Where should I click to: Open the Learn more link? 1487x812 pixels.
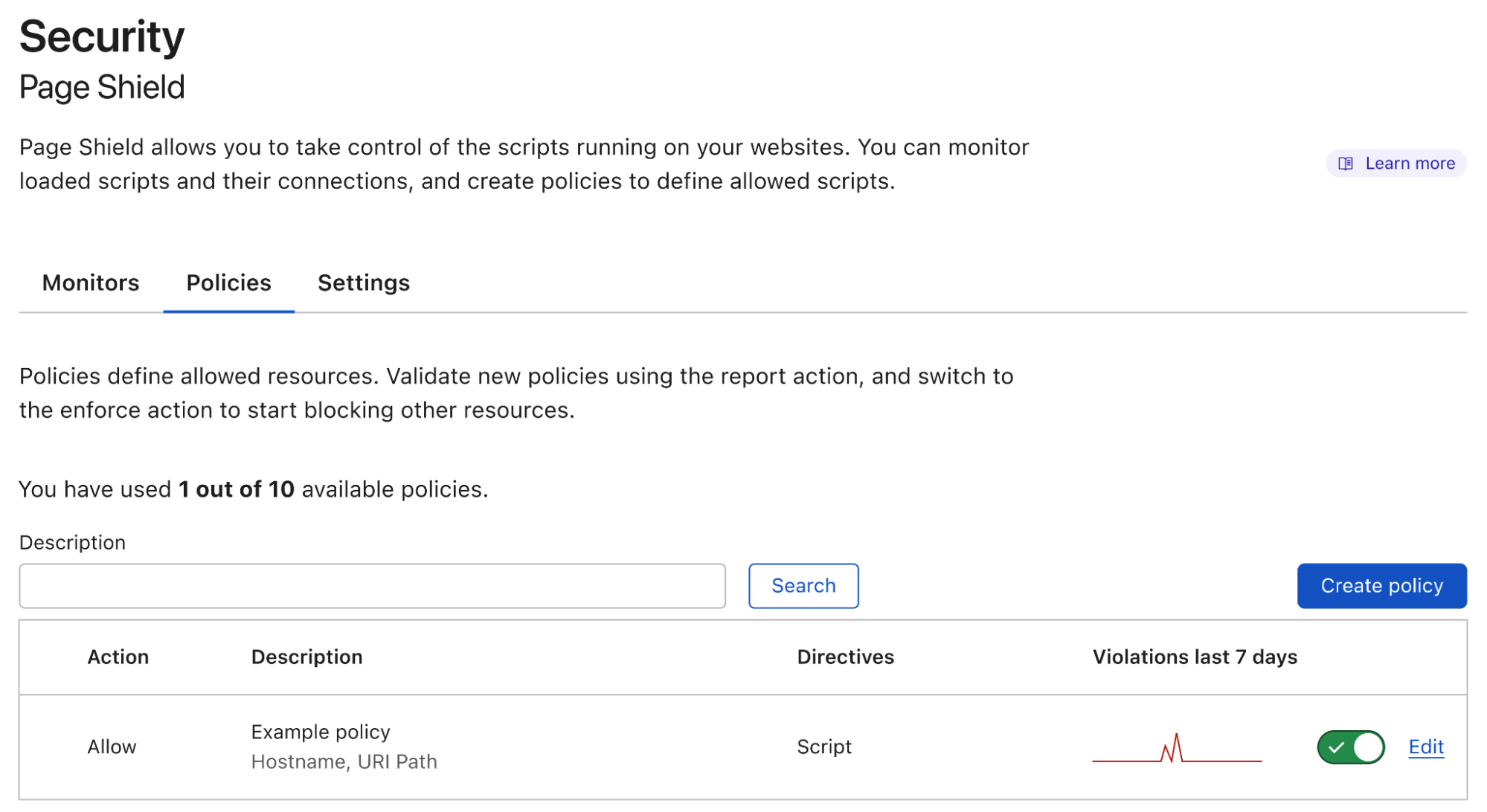tap(1409, 164)
